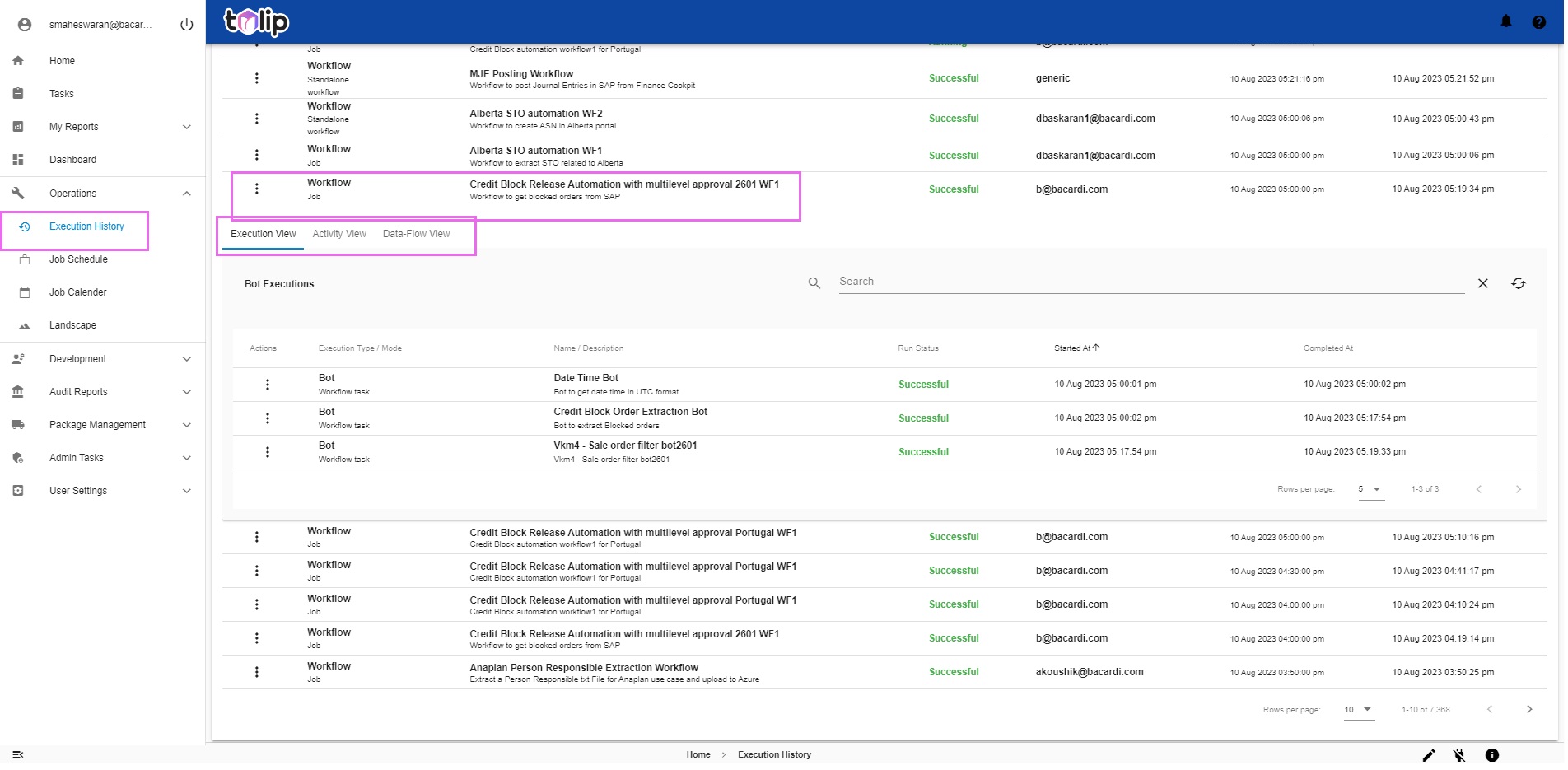
Task: Click the Home icon in sidebar
Action: [x=18, y=61]
